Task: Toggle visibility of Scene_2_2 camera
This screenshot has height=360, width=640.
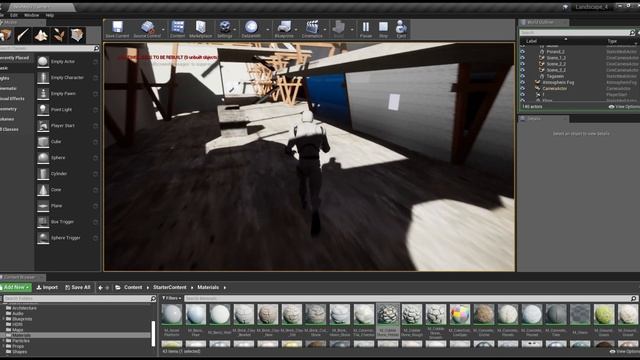Action: pyautogui.click(x=522, y=64)
